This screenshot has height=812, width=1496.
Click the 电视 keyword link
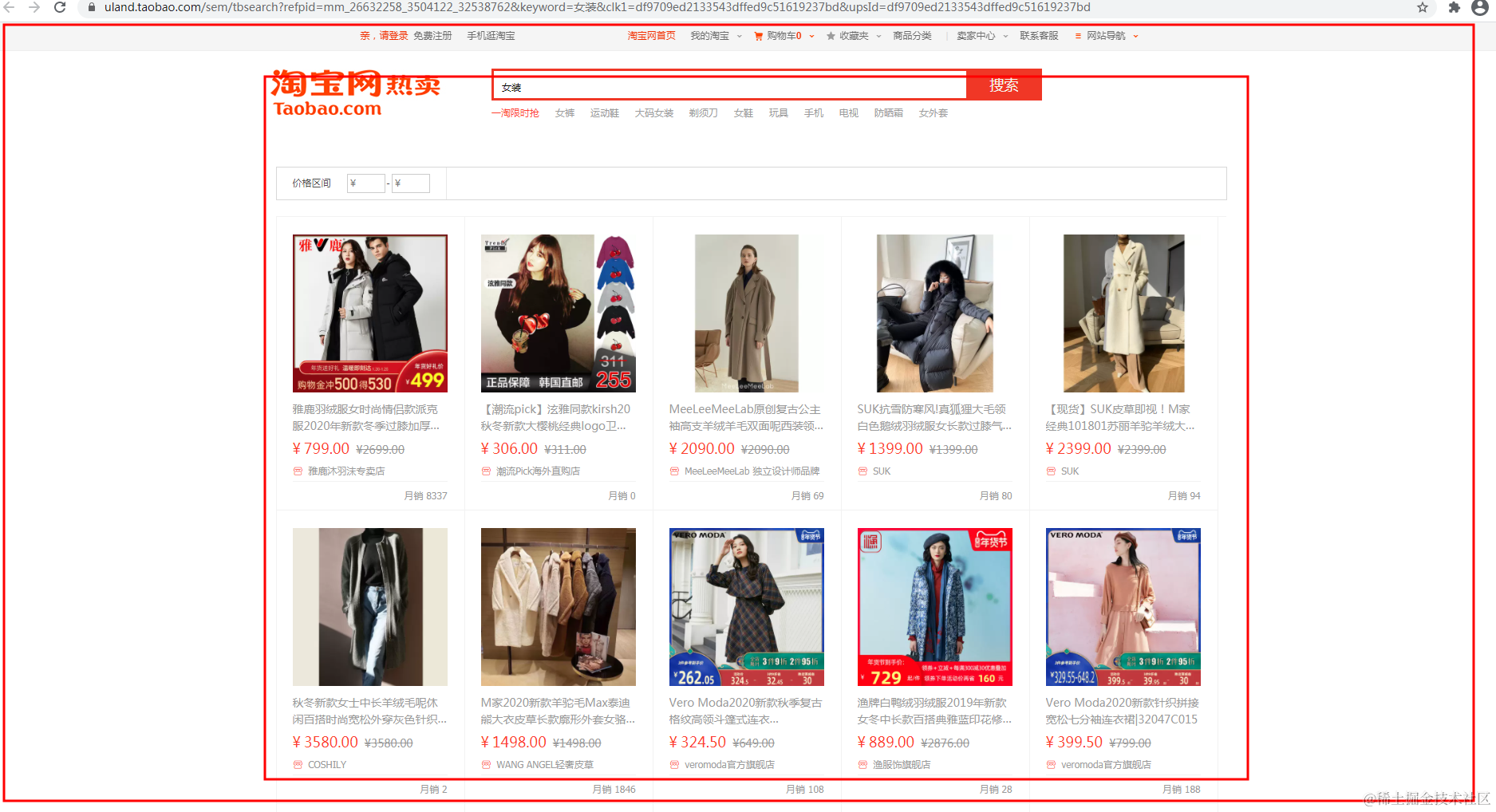[x=849, y=113]
